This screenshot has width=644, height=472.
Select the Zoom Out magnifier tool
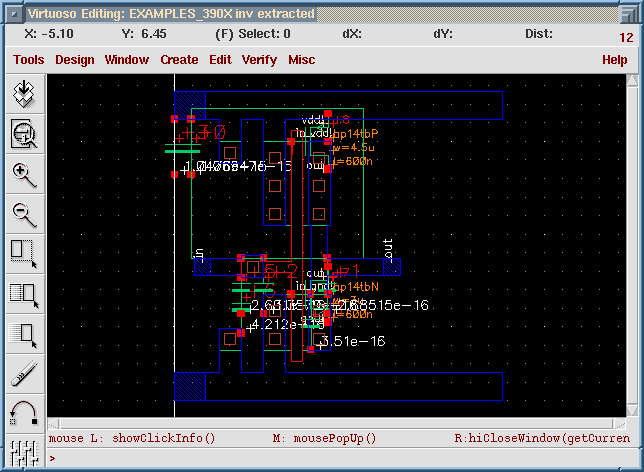click(x=24, y=214)
